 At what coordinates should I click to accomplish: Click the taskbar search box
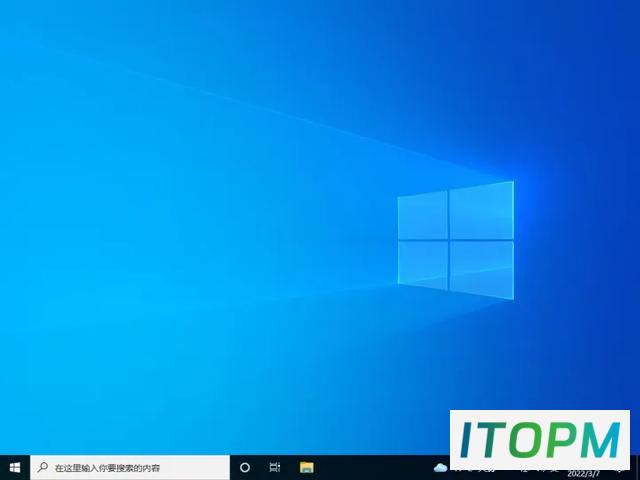130,467
